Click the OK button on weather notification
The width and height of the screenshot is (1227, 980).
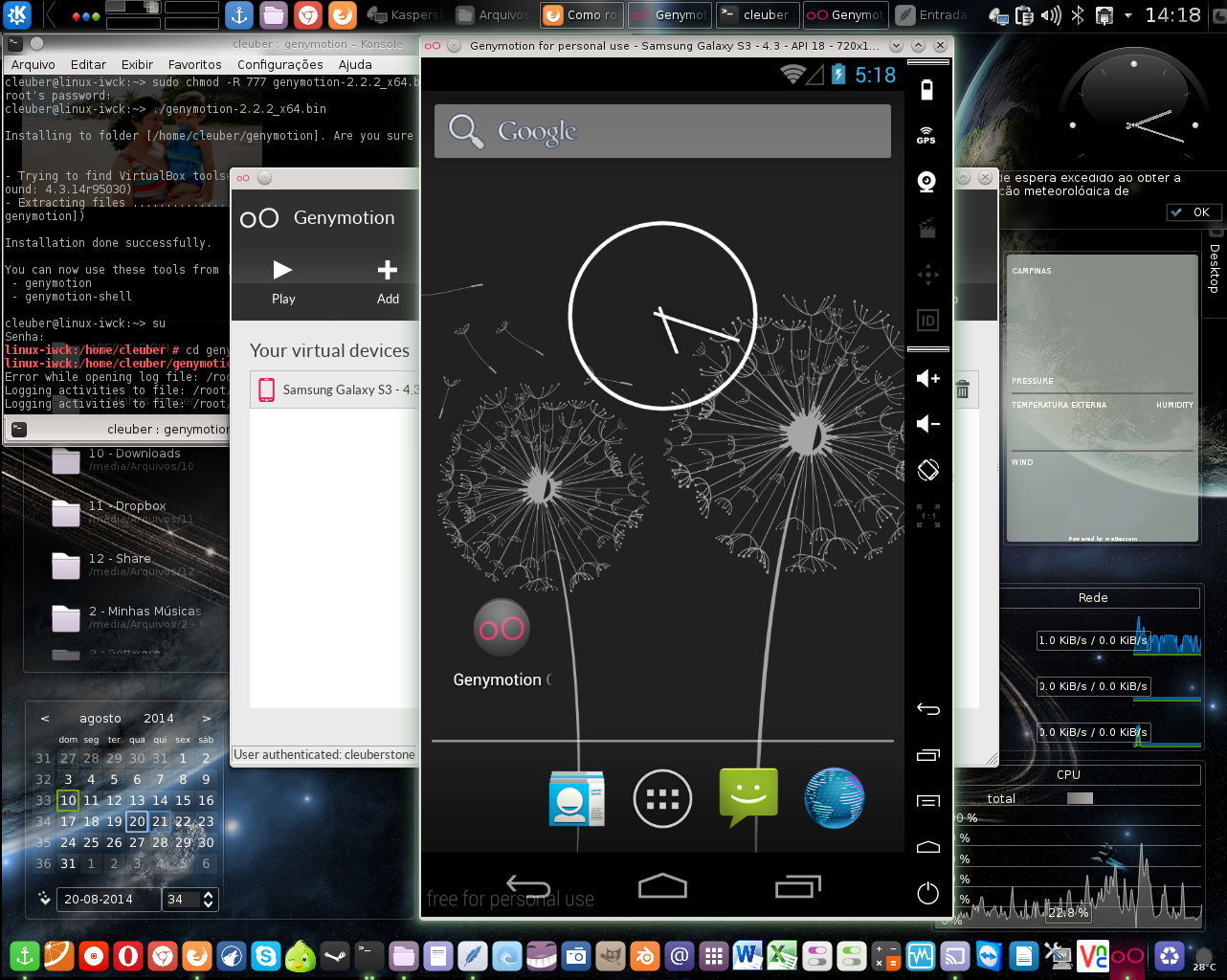(x=1194, y=212)
